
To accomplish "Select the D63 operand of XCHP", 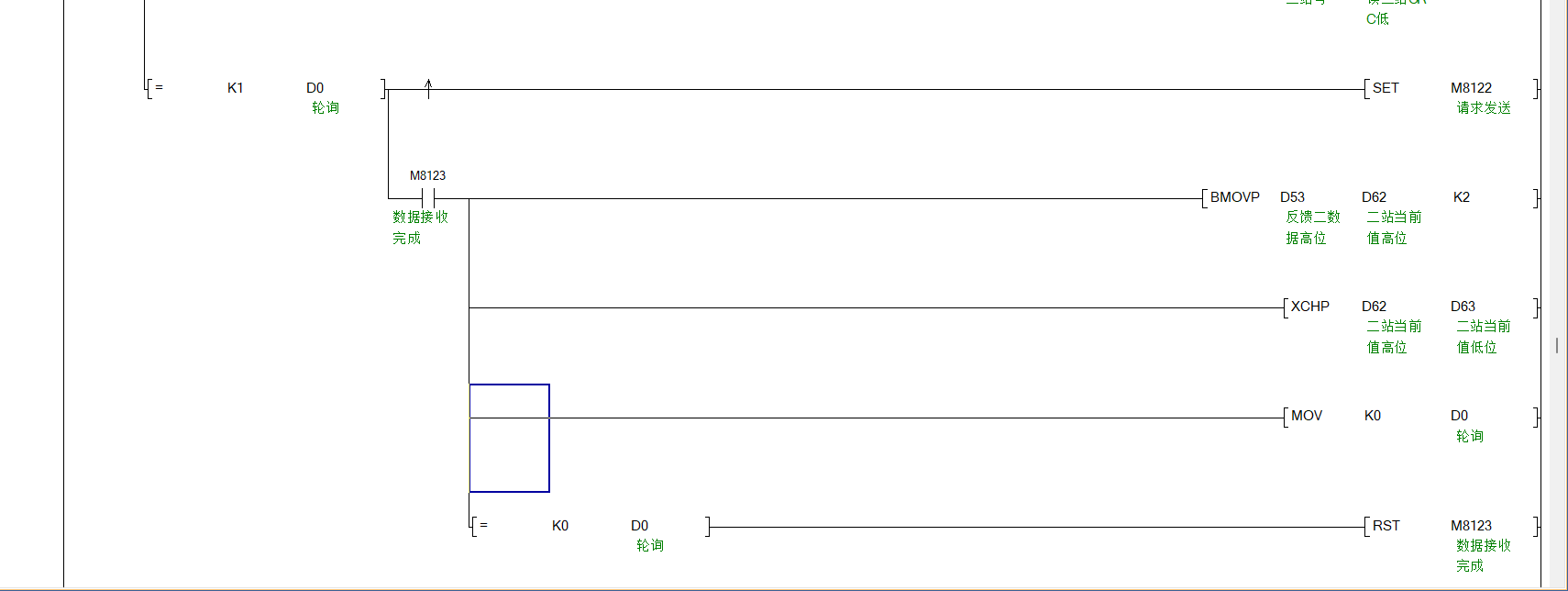I will tap(1463, 307).
